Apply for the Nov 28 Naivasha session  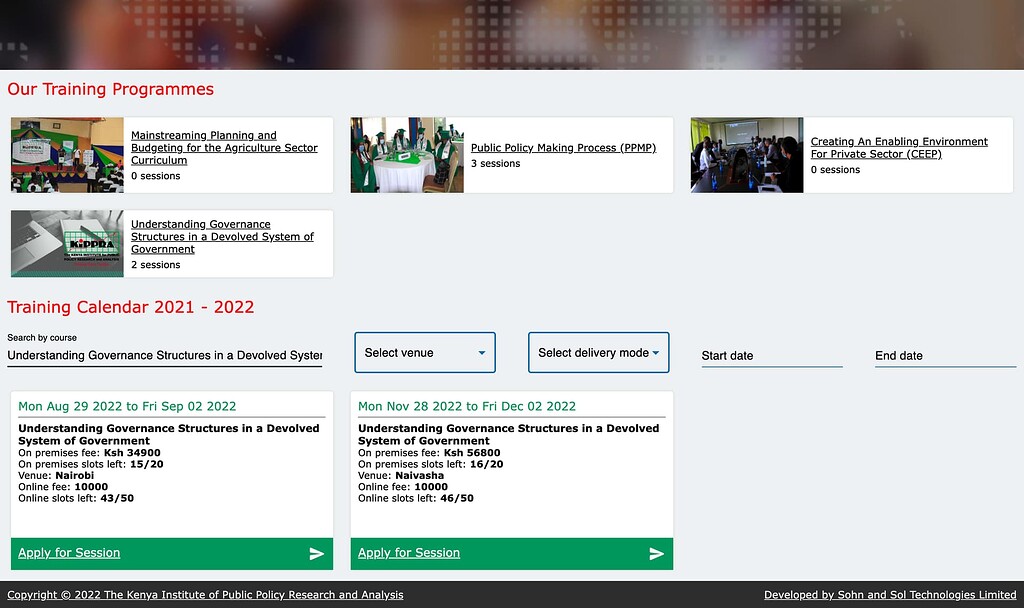click(x=409, y=553)
